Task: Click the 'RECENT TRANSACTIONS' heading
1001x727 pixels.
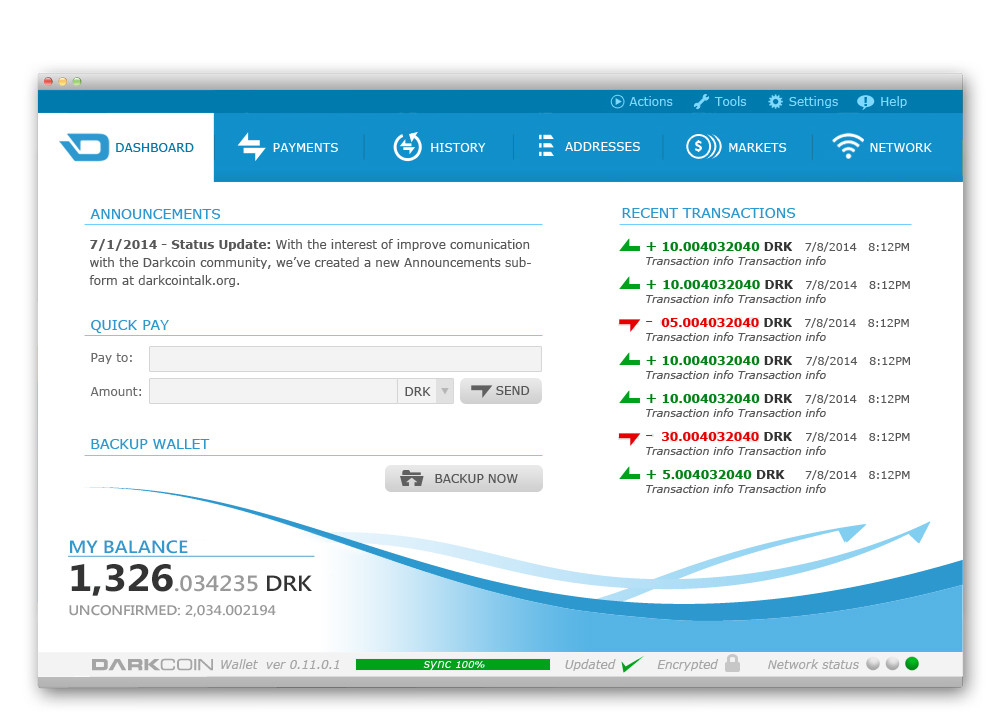Action: pyautogui.click(x=709, y=213)
